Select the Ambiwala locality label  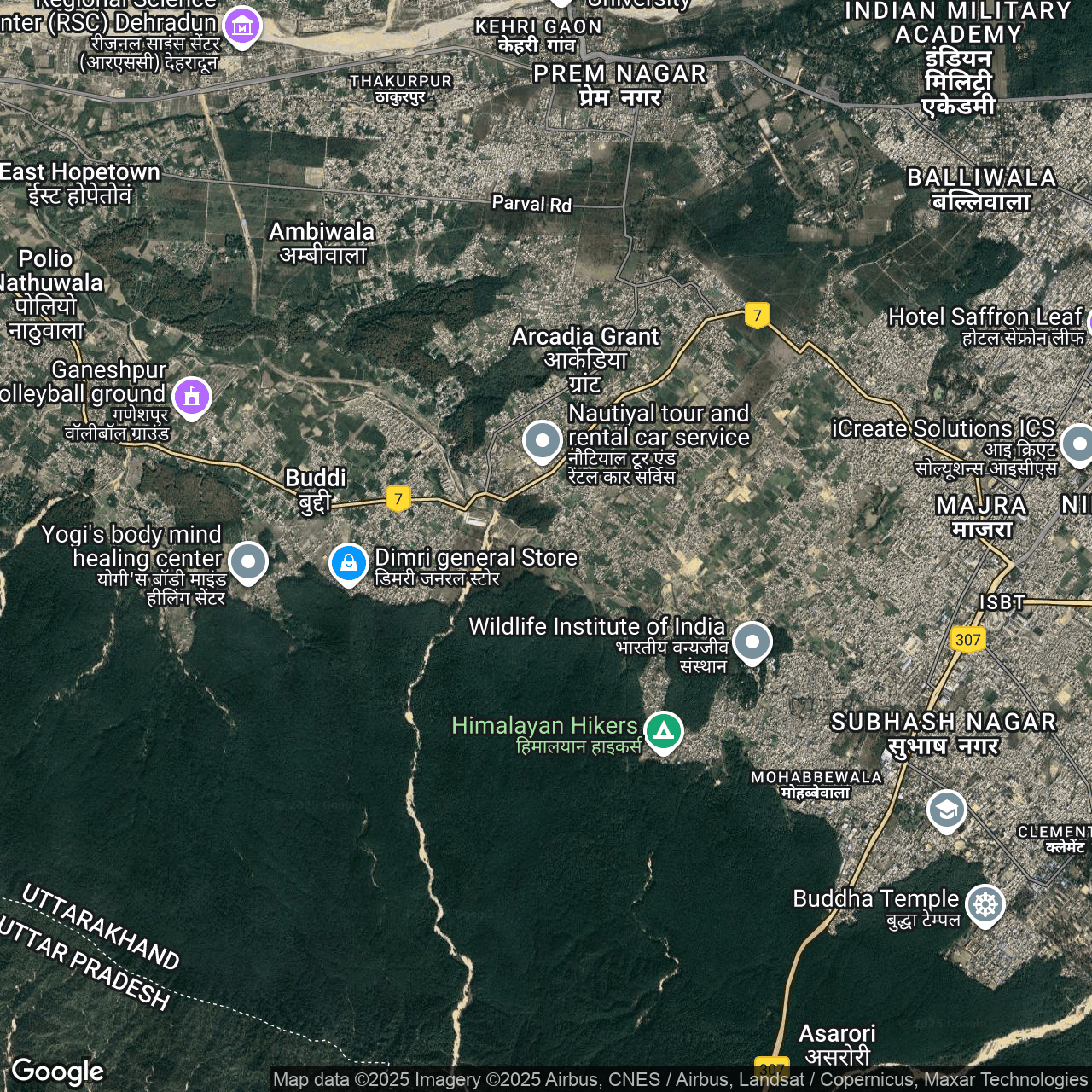tap(322, 232)
